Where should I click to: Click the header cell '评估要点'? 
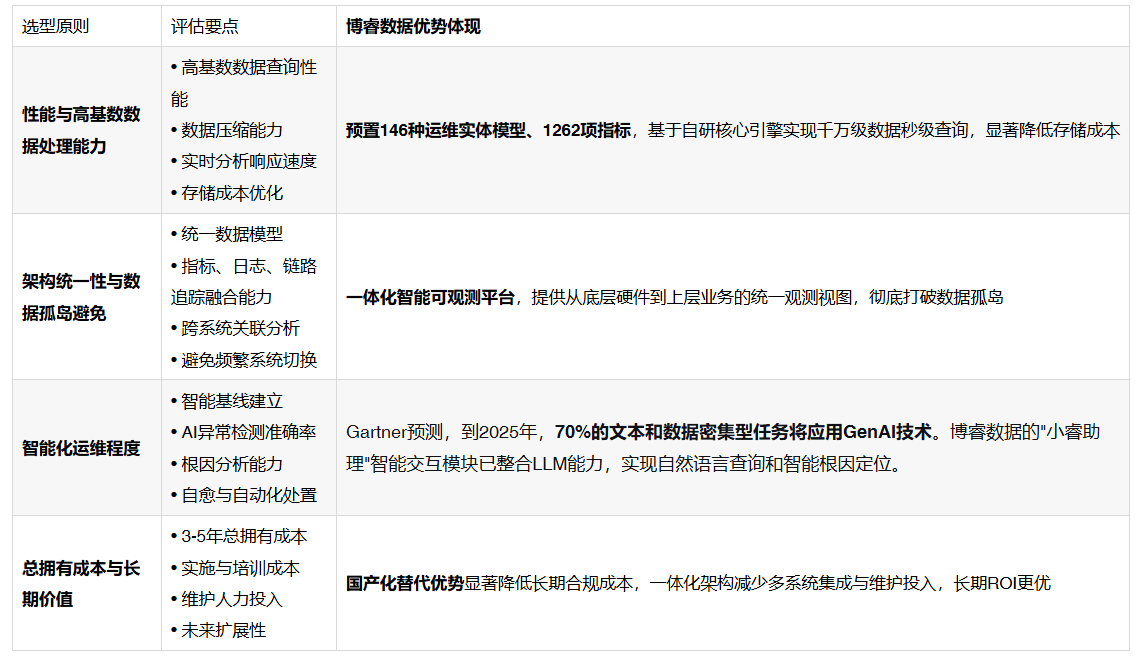(x=204, y=27)
